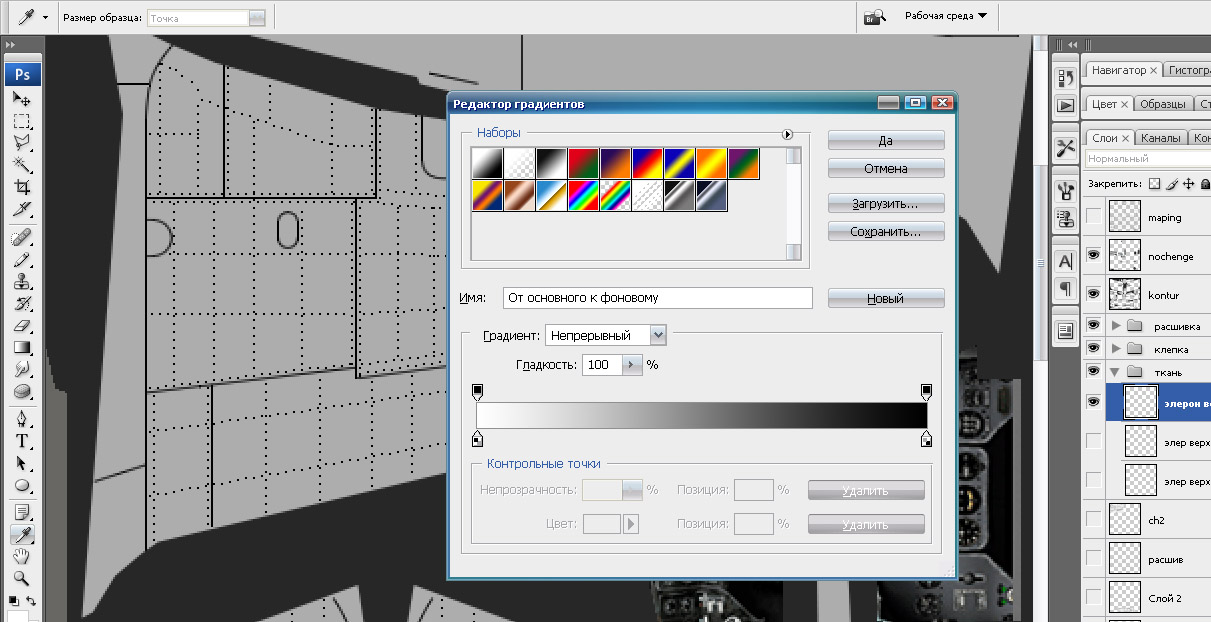The image size is (1211, 622).
Task: Collapse the ткань layer group
Action: tap(1116, 372)
